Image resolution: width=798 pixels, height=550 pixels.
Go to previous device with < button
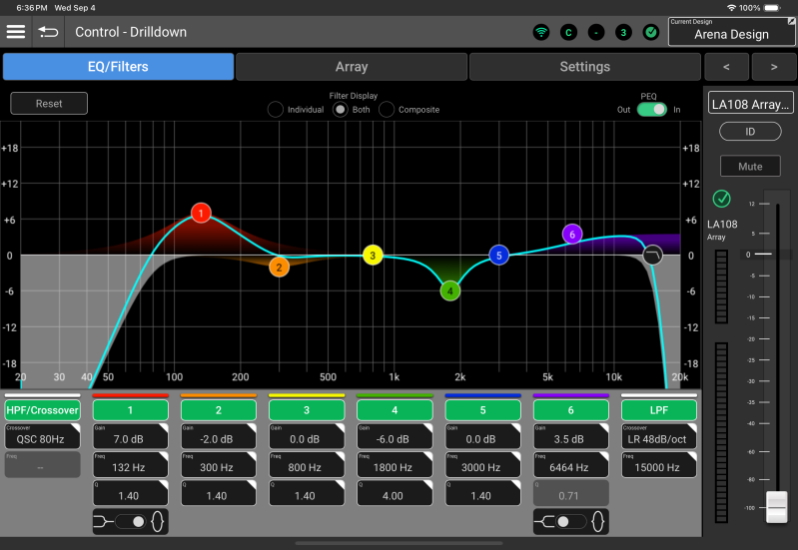[726, 67]
